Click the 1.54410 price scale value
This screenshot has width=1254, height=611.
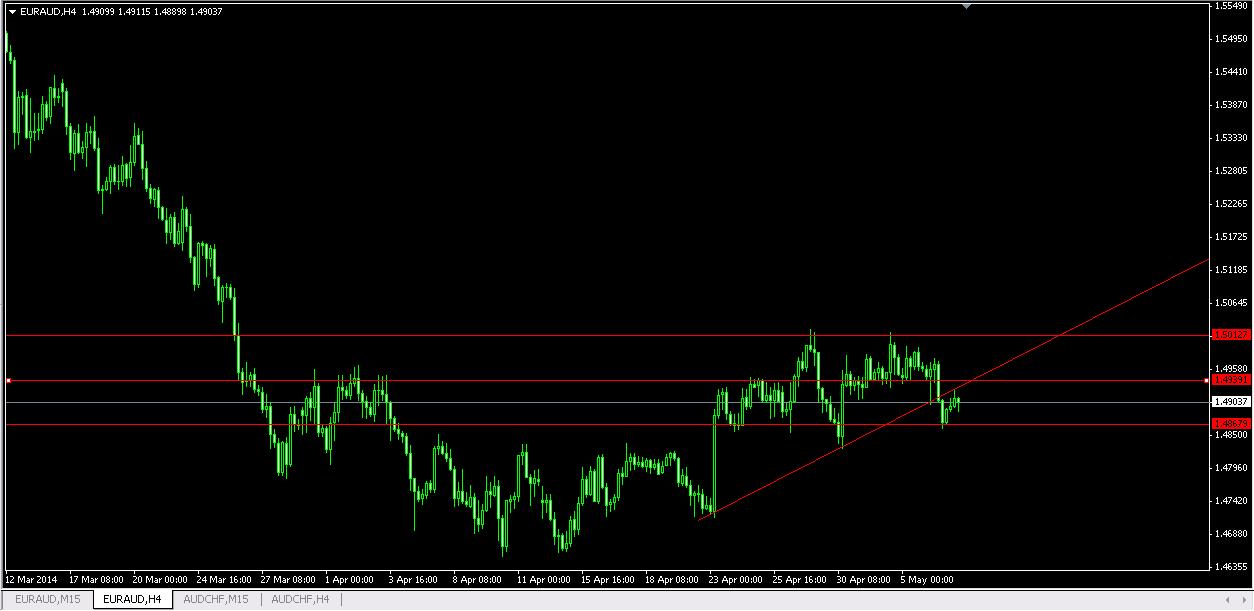[1231, 72]
